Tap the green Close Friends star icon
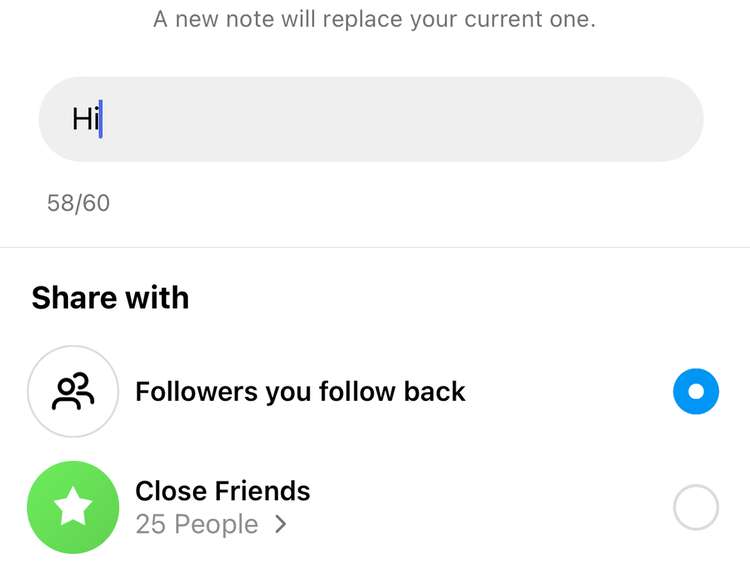This screenshot has width=750, height=580. (x=73, y=507)
